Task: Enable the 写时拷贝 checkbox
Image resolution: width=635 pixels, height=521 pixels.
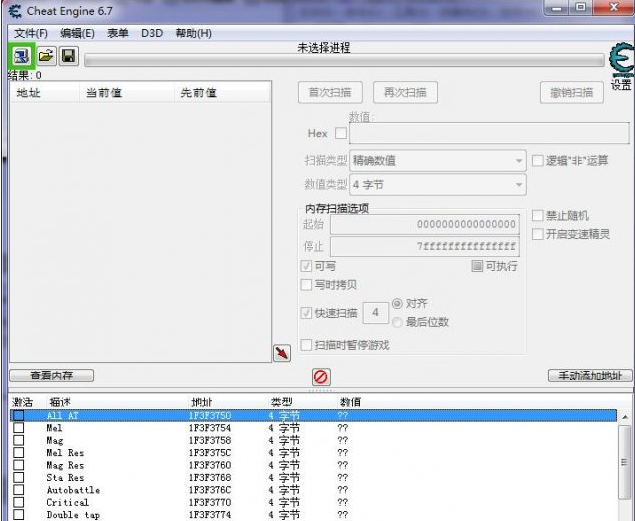Action: (x=306, y=285)
